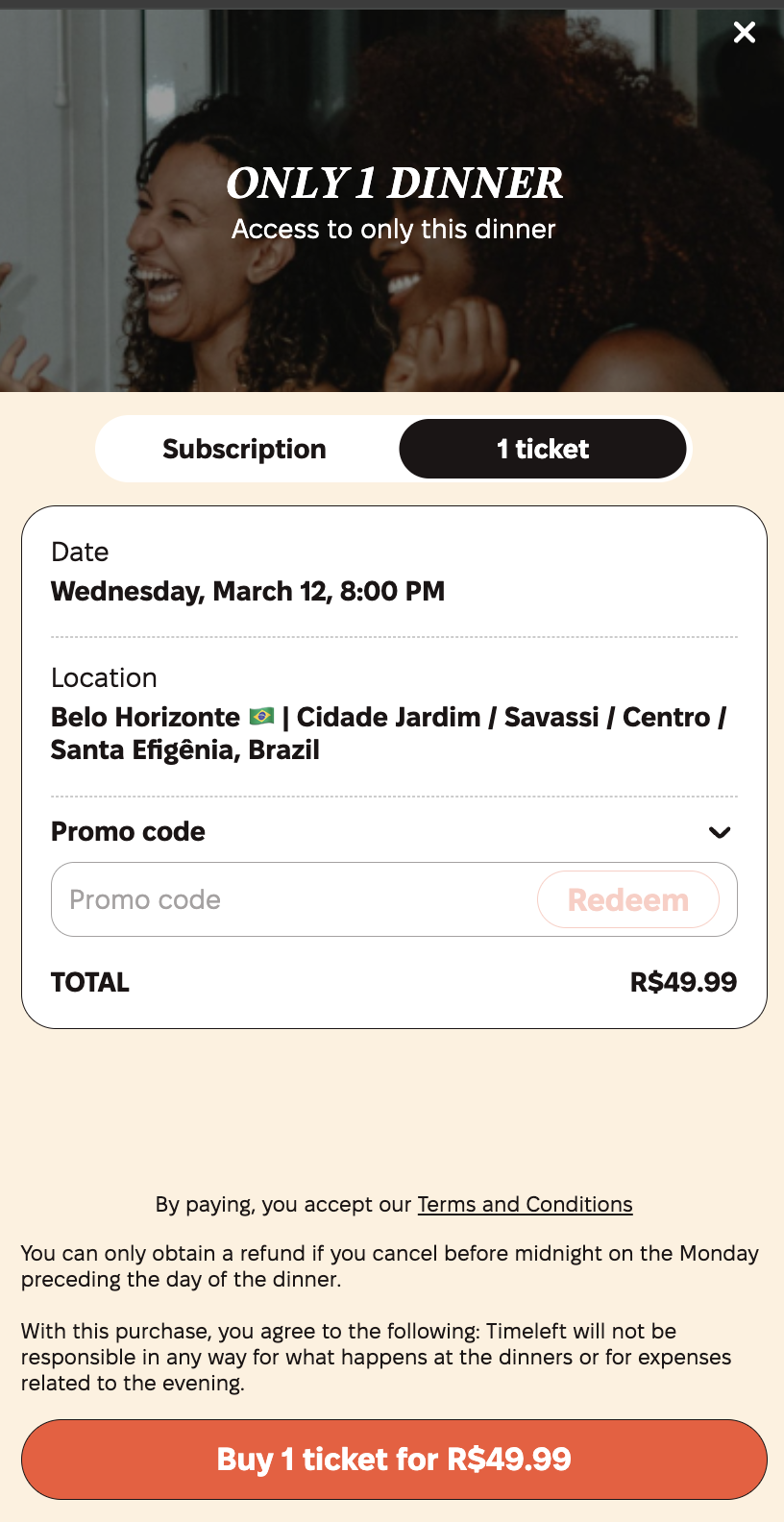Select the Wednesday, March 12 date text
The width and height of the screenshot is (784, 1522).
(x=248, y=591)
